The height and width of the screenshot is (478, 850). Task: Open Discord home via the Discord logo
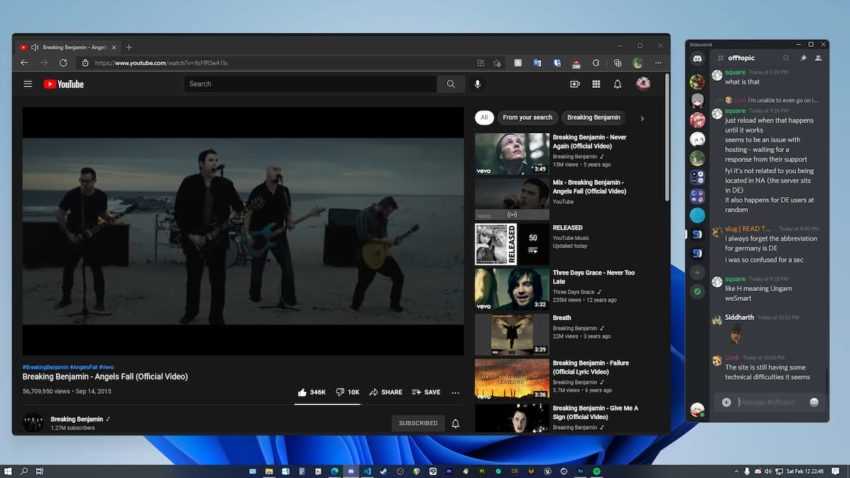(697, 59)
